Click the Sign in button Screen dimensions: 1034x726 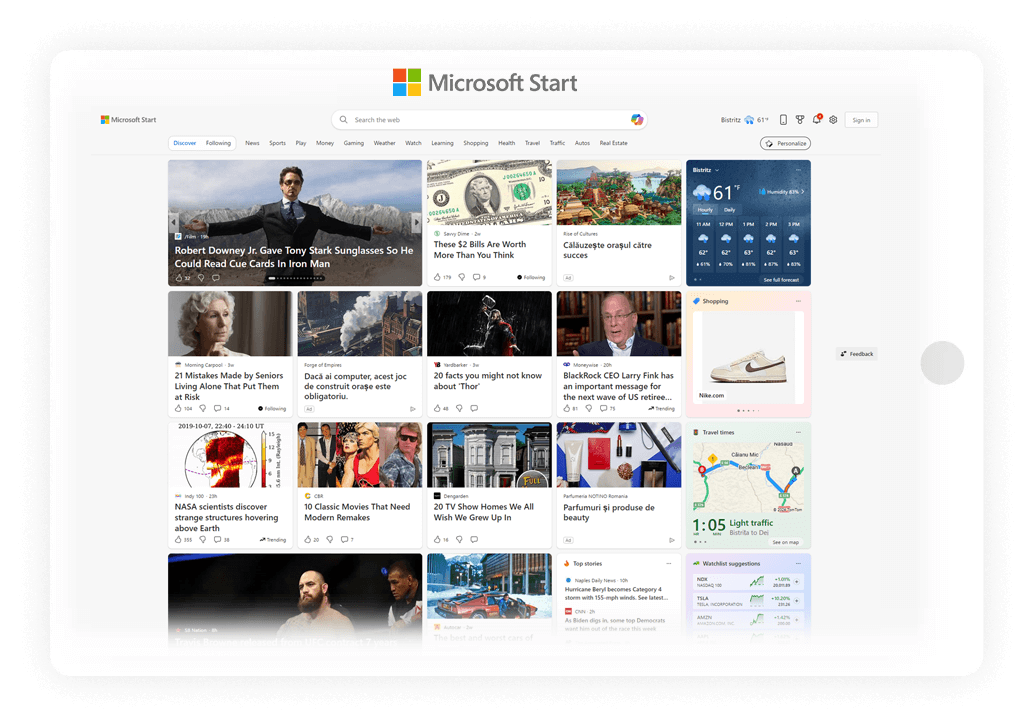[x=861, y=120]
